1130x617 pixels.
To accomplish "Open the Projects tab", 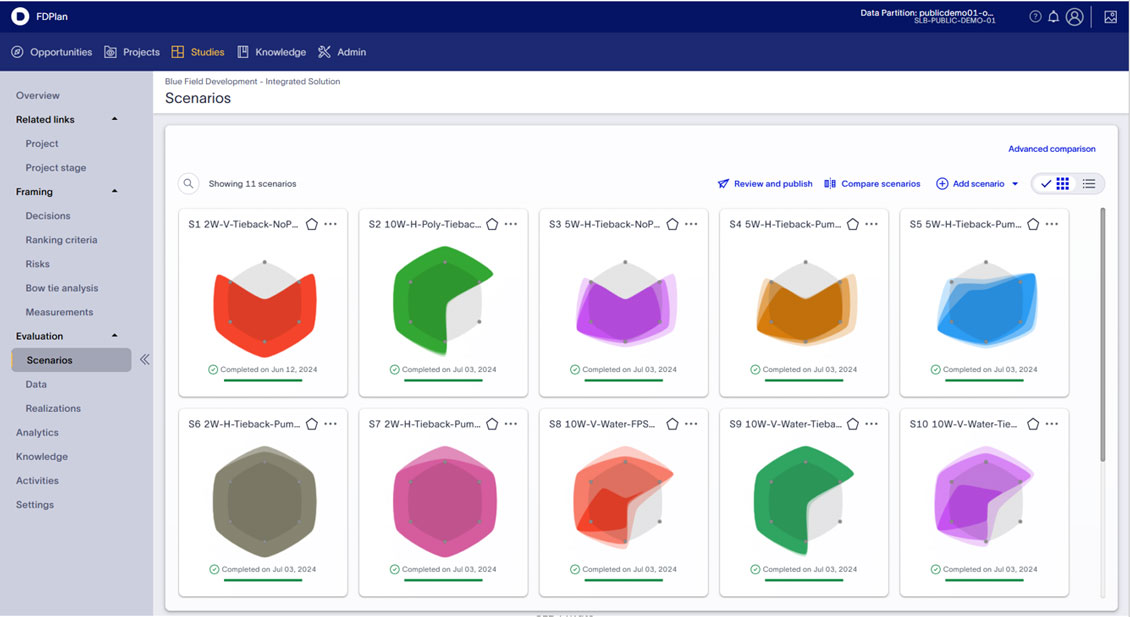I will tap(132, 52).
